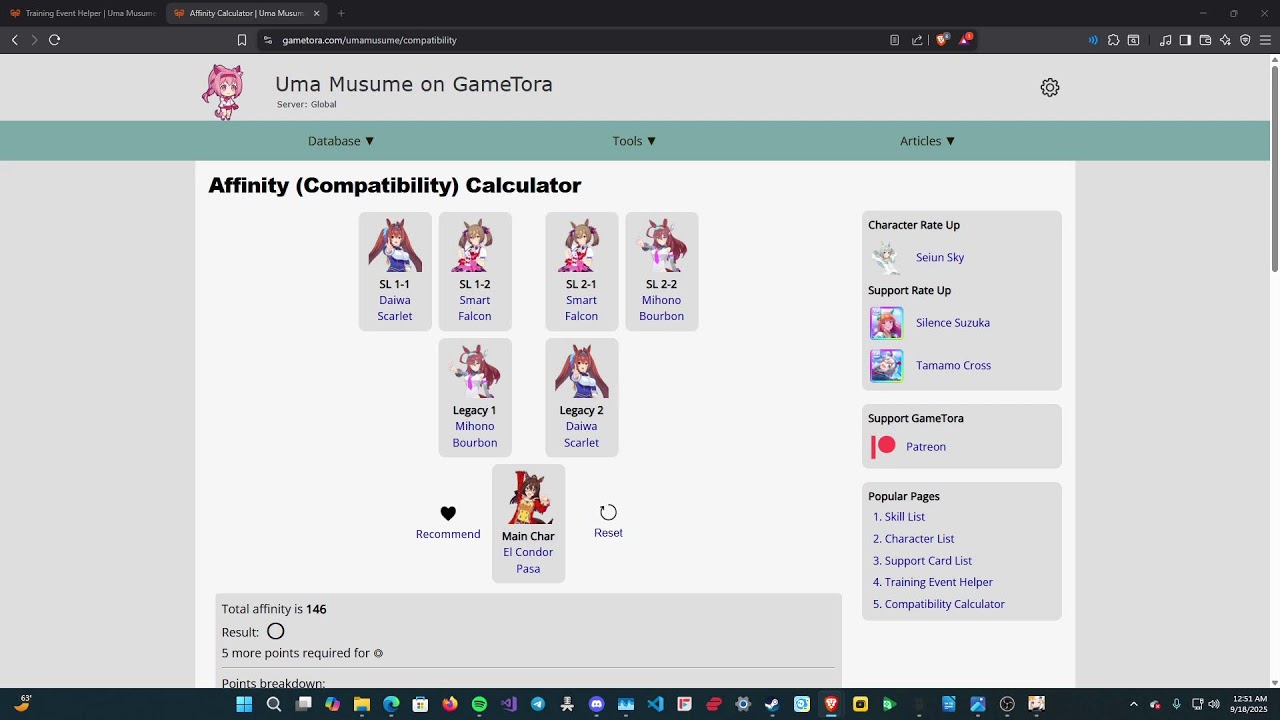Open the taskbar search magnifier

(x=273, y=704)
